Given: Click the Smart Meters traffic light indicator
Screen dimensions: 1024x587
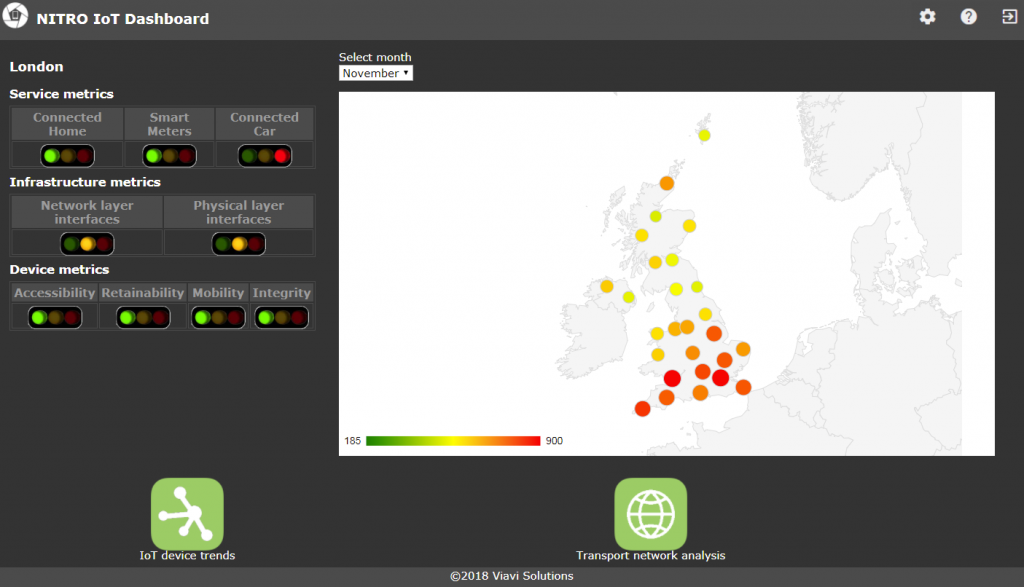Looking at the screenshot, I should (x=169, y=156).
